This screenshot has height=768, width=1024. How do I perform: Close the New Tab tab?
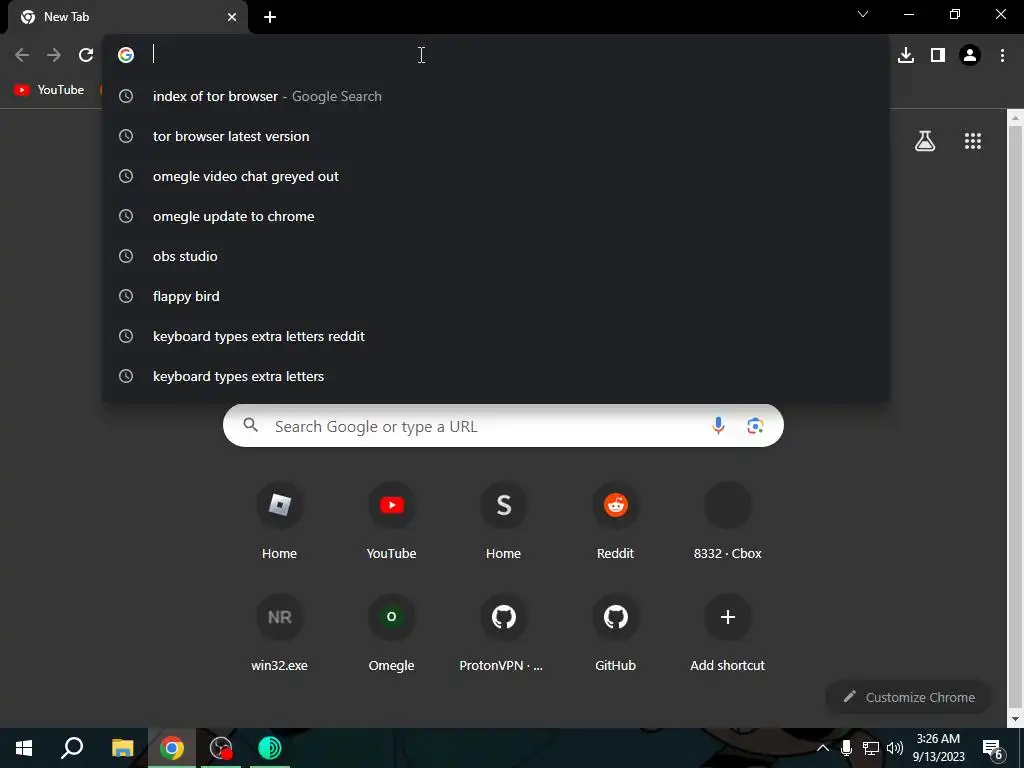(x=232, y=17)
